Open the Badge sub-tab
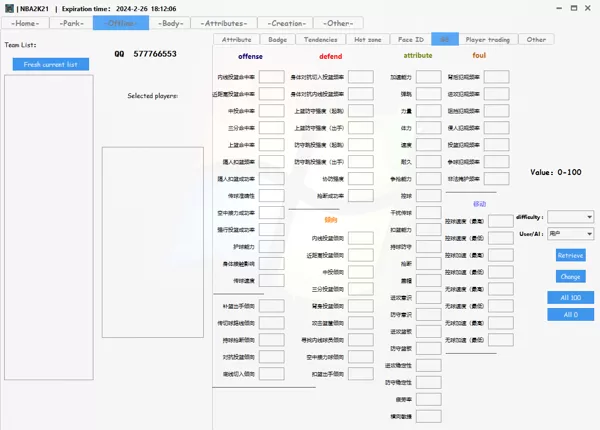600x430 pixels. (277, 39)
